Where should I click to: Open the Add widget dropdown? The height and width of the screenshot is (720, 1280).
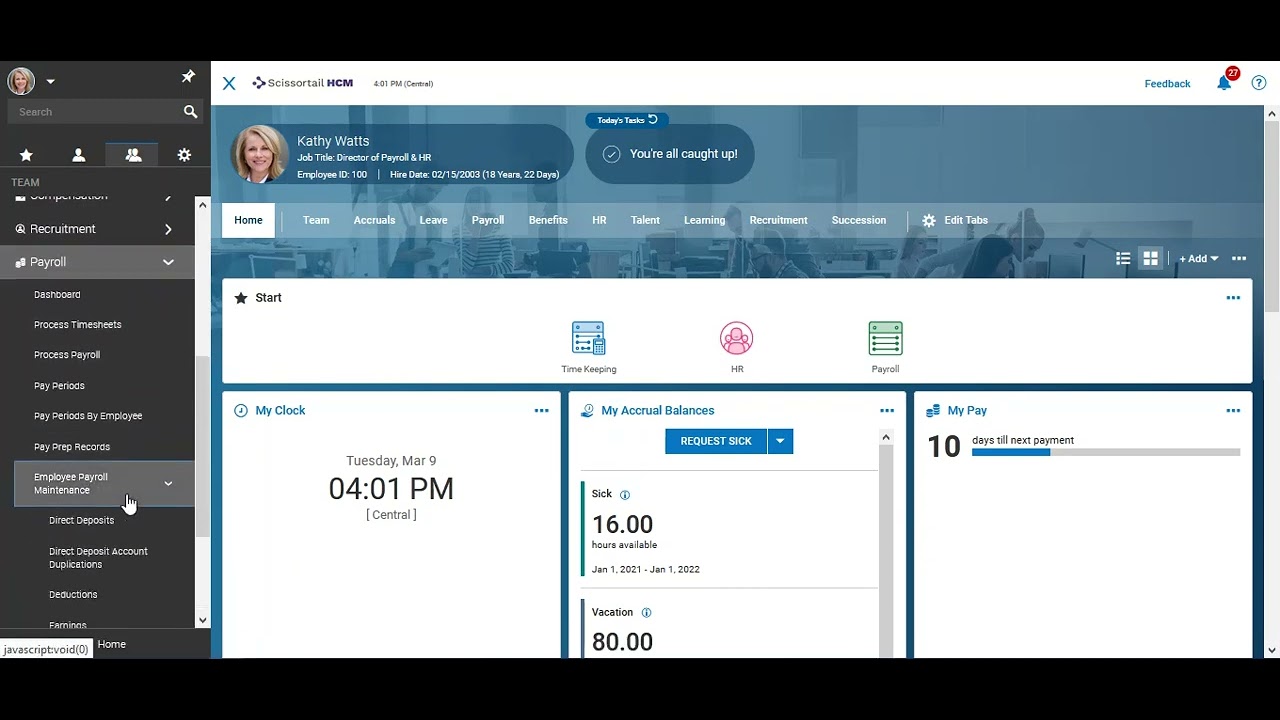[1198, 259]
